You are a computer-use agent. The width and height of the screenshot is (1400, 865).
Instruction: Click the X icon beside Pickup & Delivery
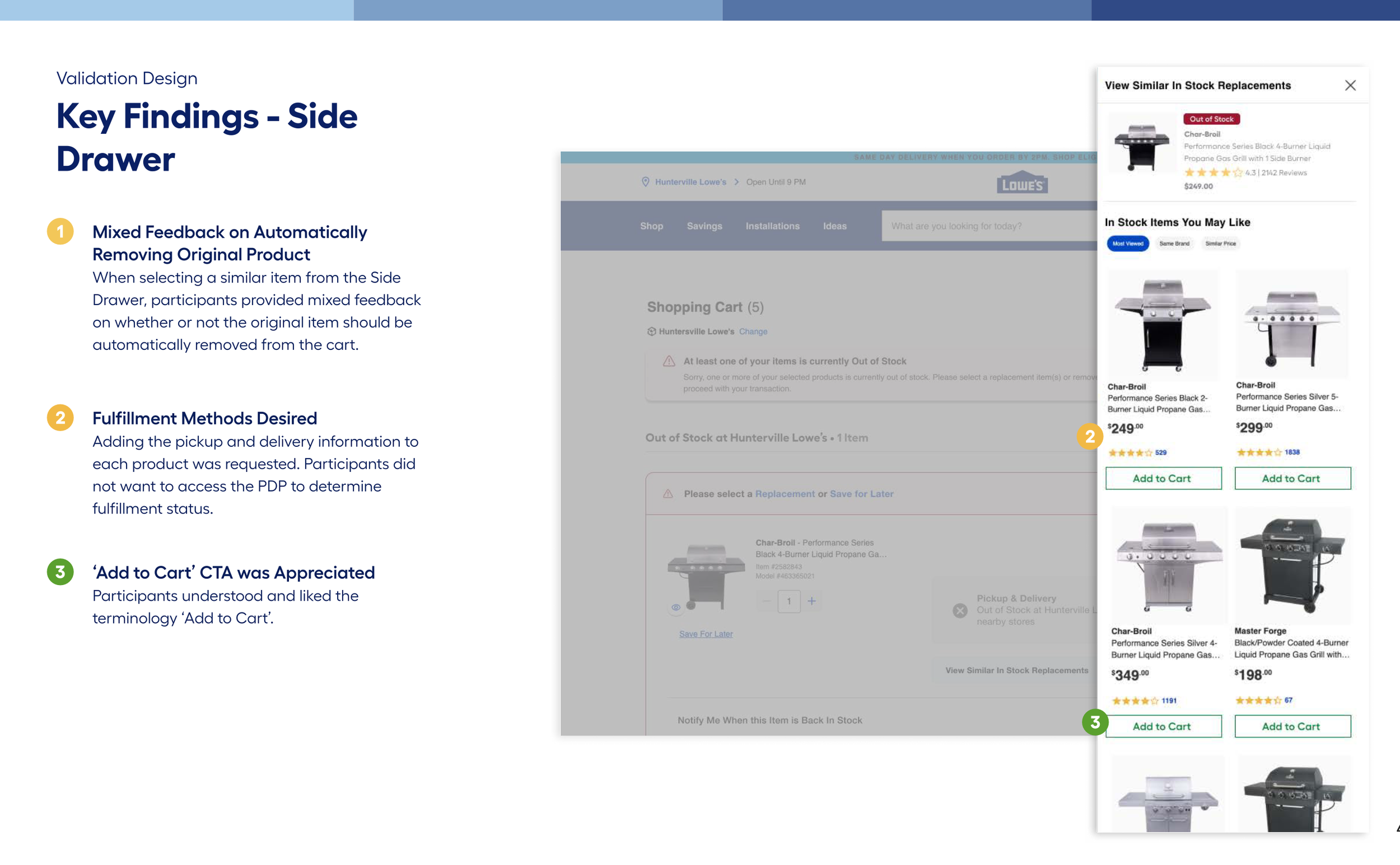point(960,610)
